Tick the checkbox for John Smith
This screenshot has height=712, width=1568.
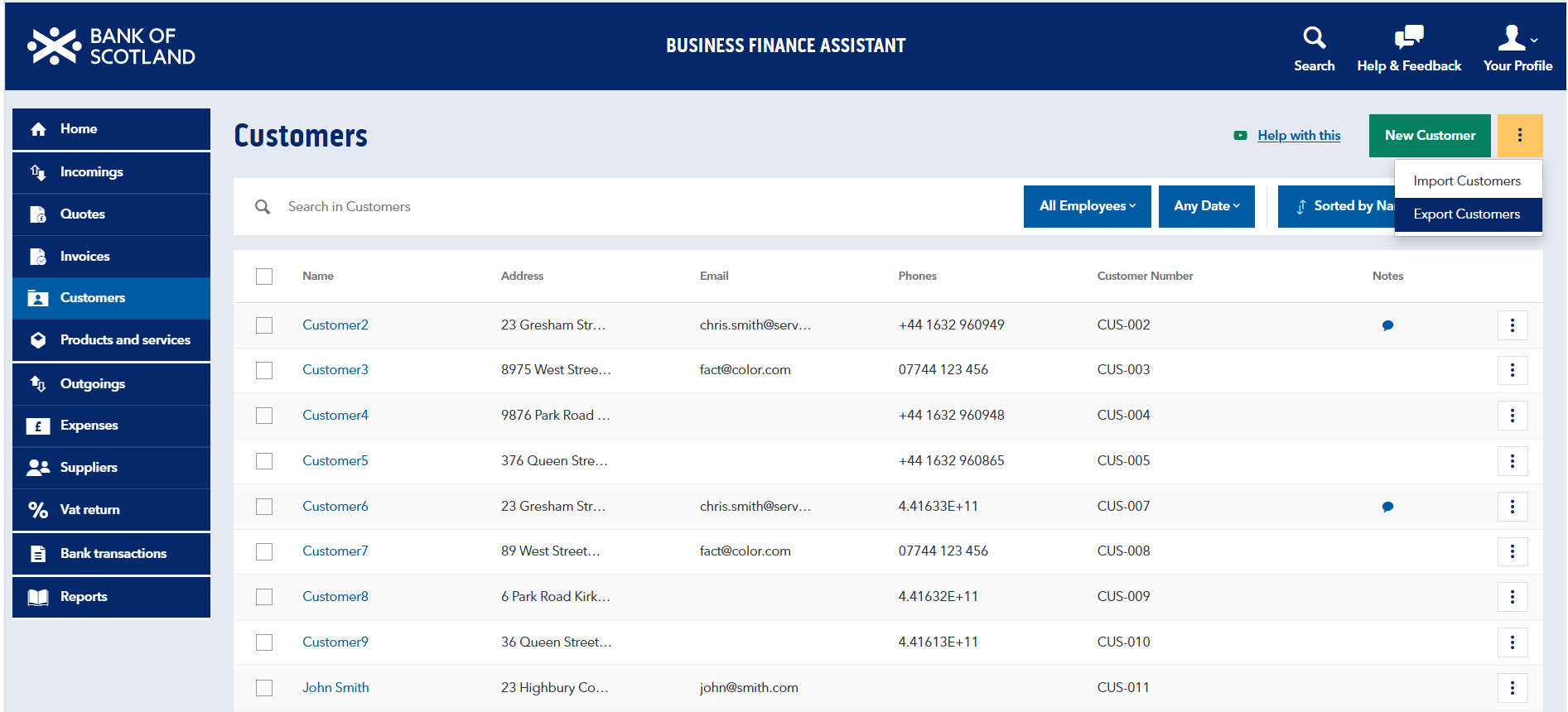[264, 688]
